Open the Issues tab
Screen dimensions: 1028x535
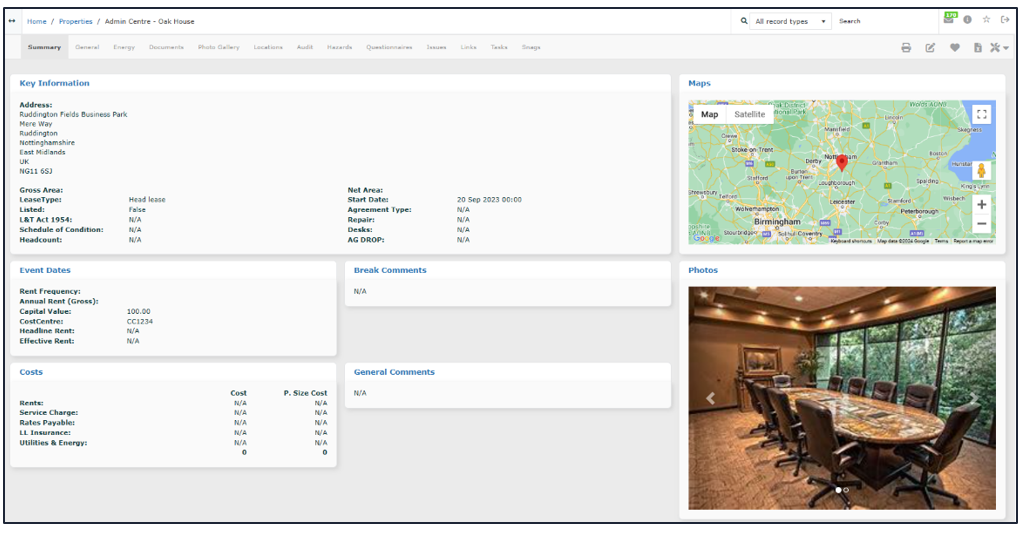click(x=436, y=47)
